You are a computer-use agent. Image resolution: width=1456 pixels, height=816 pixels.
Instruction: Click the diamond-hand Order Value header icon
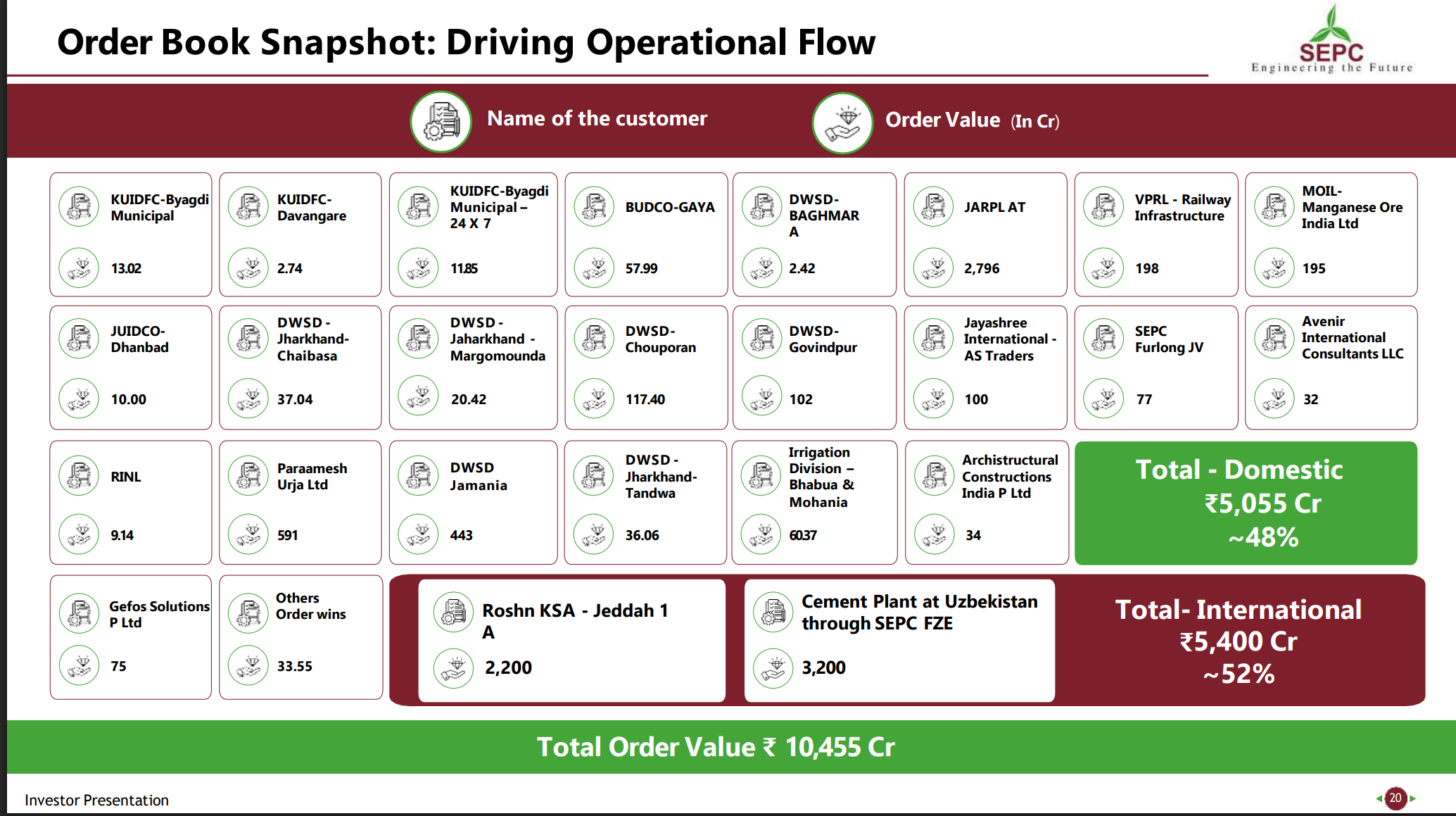pyautogui.click(x=842, y=123)
